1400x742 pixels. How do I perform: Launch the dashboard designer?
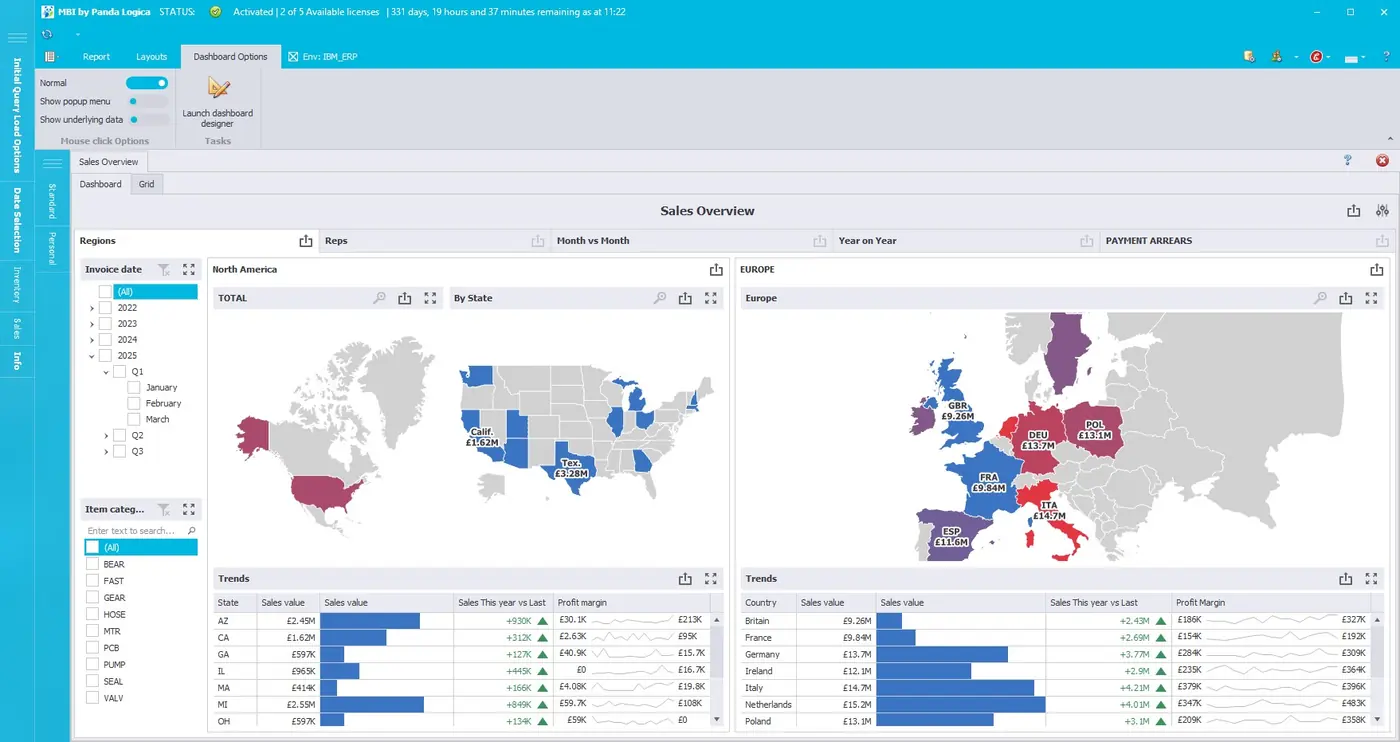[x=217, y=100]
